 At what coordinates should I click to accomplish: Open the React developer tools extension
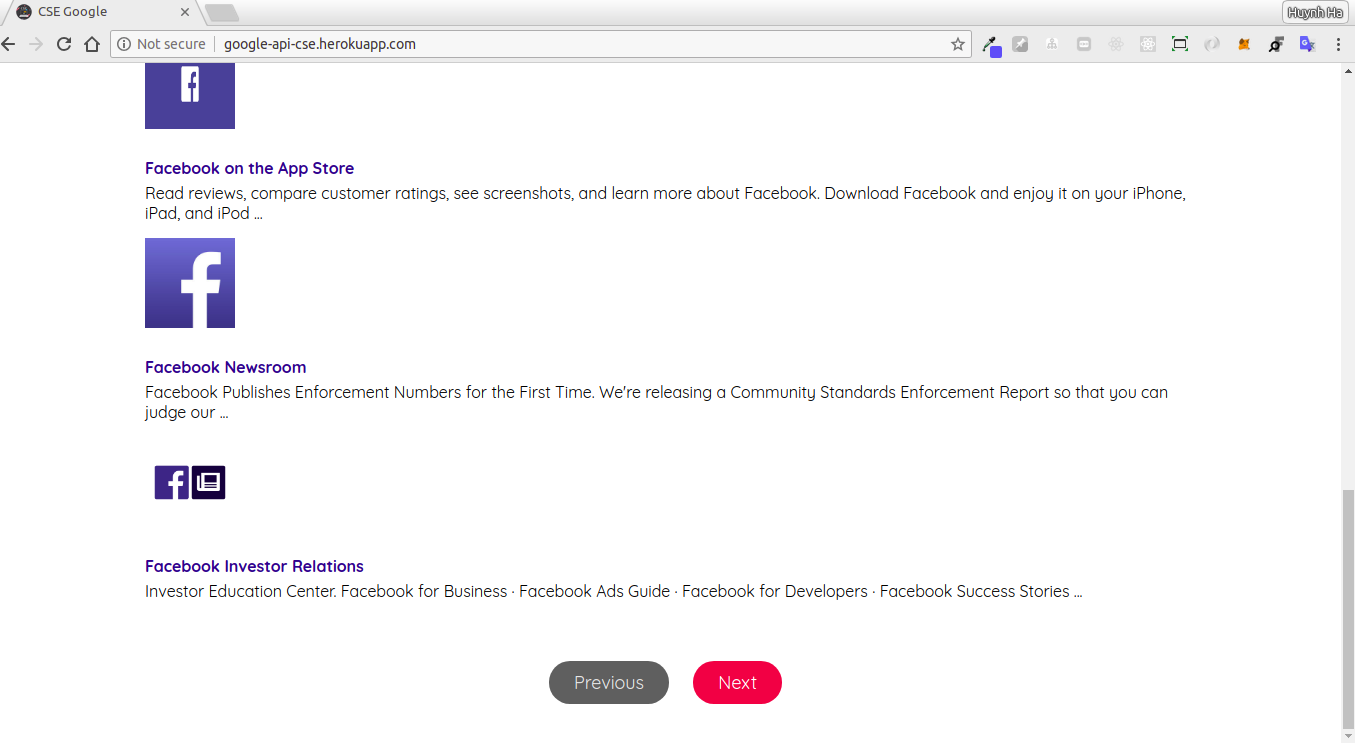tap(1116, 44)
